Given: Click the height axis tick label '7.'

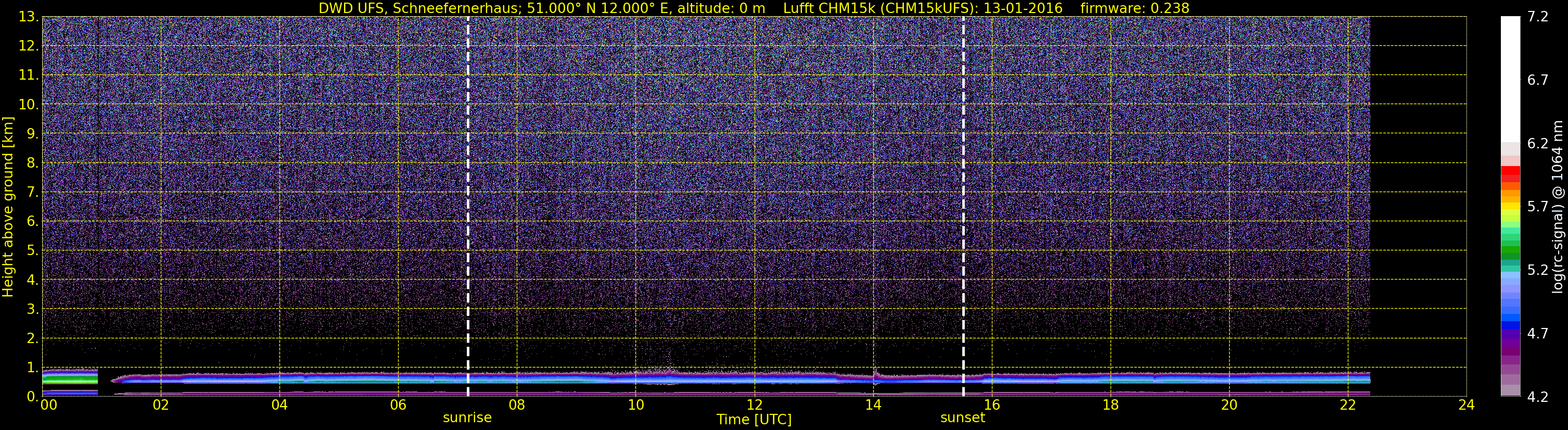Looking at the screenshot, I should pyautogui.click(x=33, y=193).
